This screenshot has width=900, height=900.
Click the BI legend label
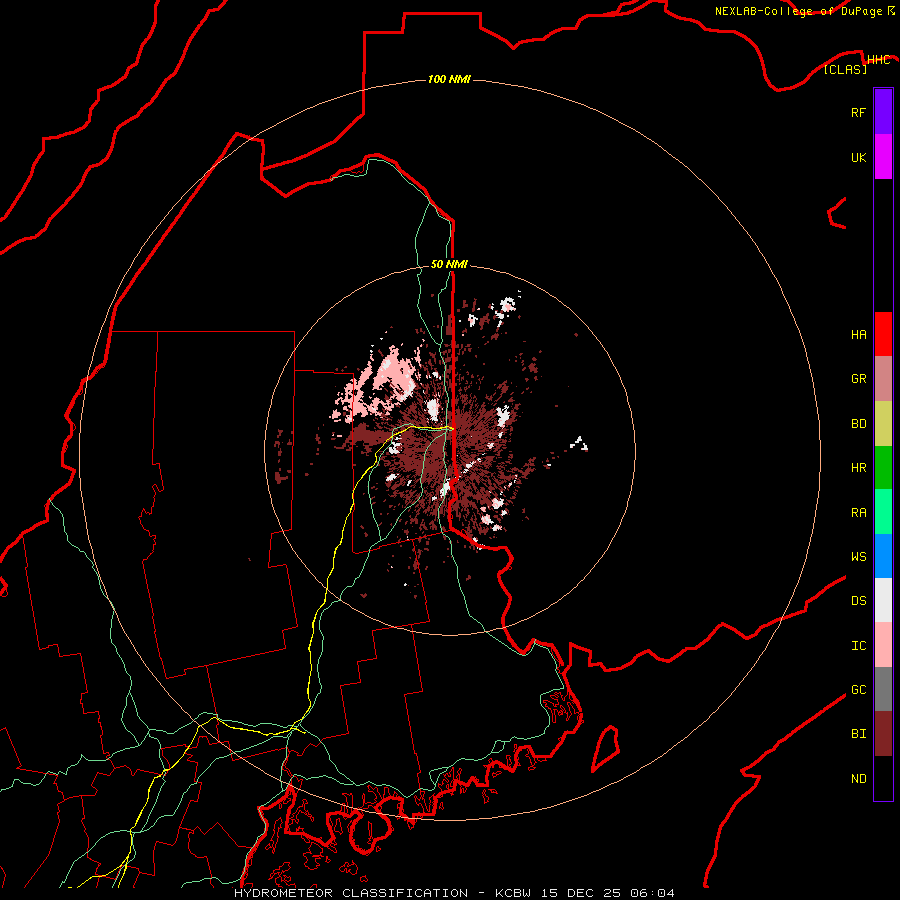[x=858, y=734]
